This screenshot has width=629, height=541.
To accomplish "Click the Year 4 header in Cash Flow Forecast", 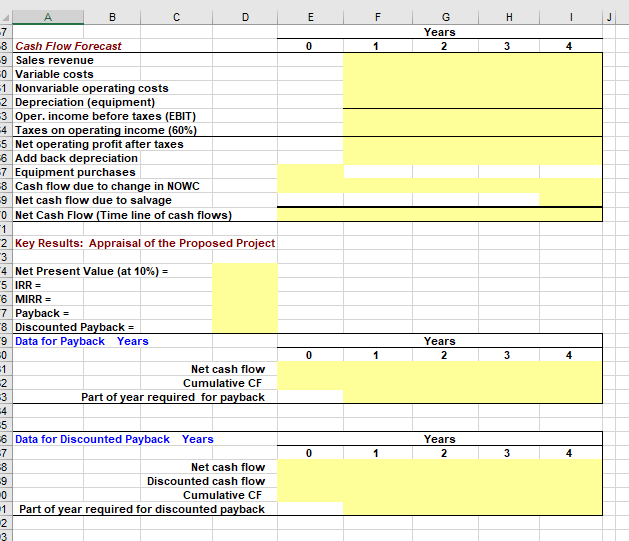I will tap(569, 46).
